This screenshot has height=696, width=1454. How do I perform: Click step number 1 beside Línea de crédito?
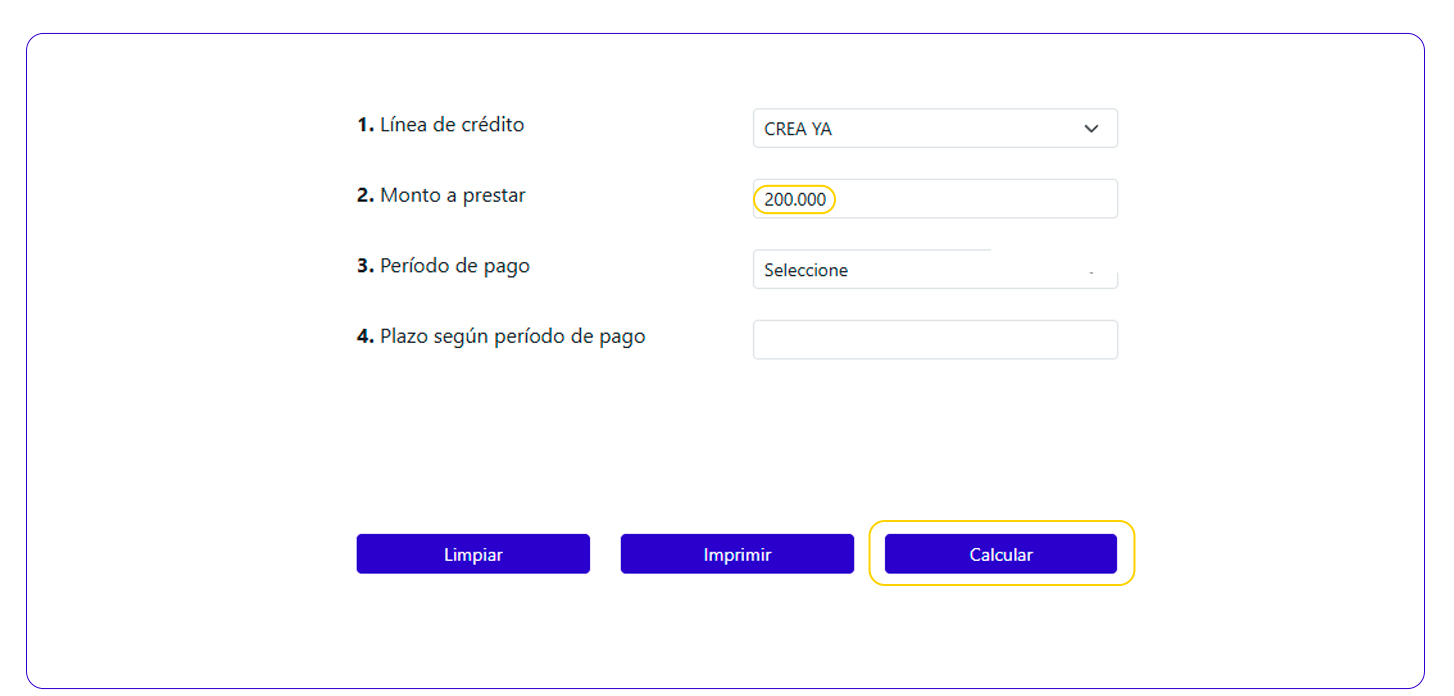click(365, 125)
